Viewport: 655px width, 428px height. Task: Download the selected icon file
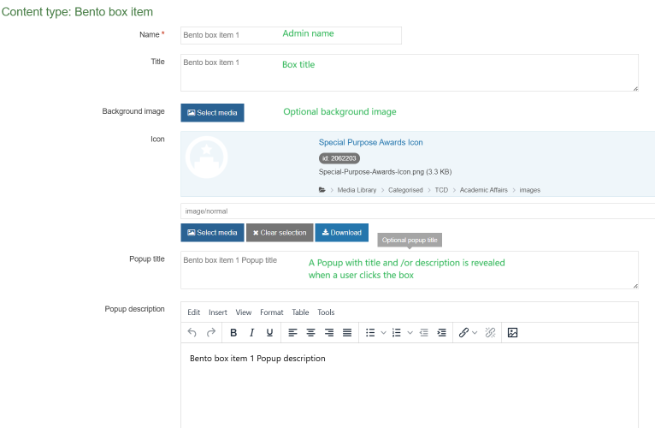tap(342, 233)
